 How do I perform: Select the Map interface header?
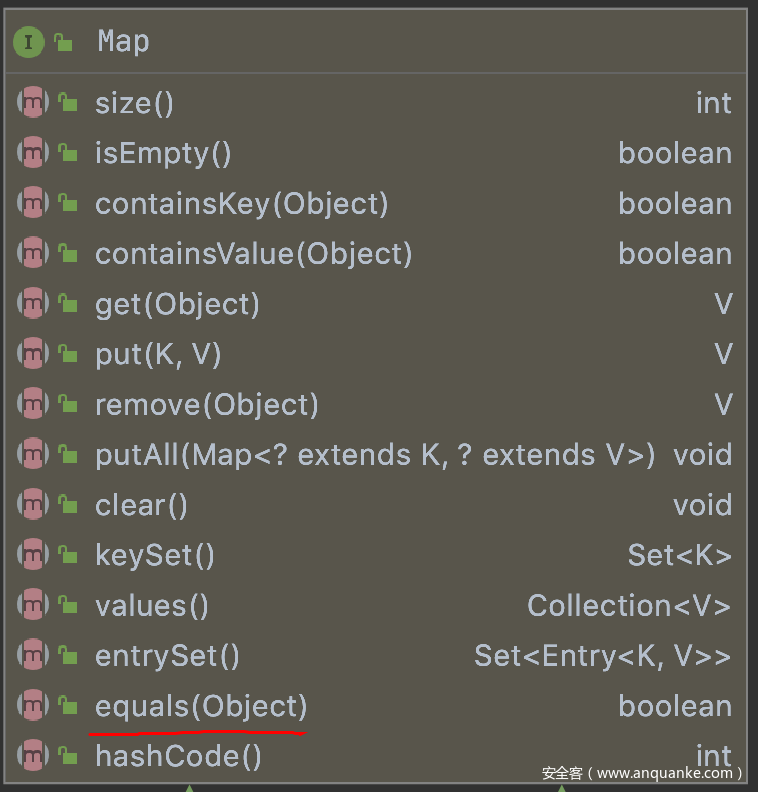376,41
